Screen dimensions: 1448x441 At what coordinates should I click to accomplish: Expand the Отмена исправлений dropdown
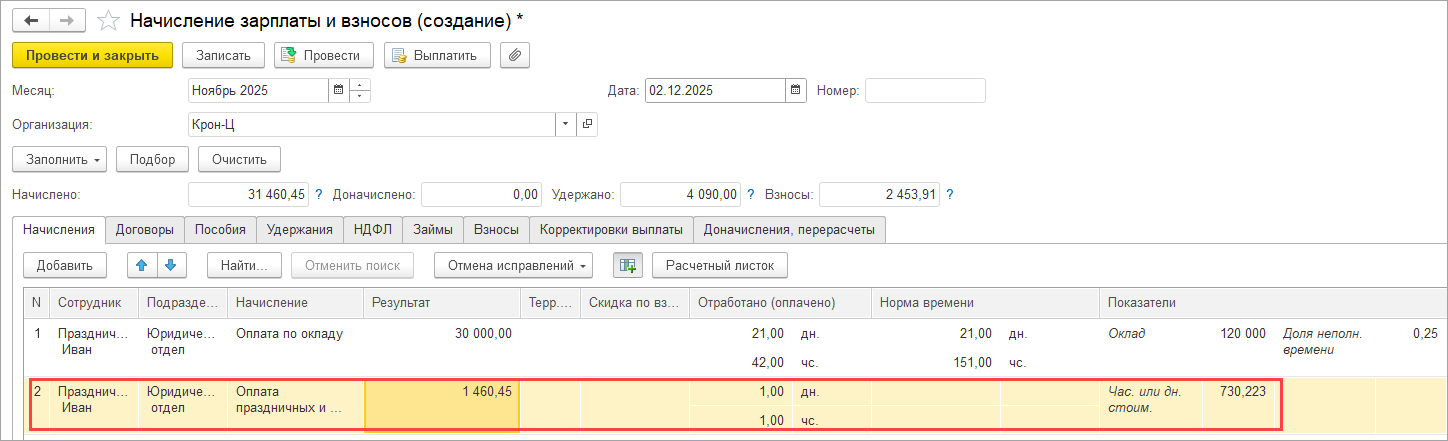pyautogui.click(x=513, y=265)
